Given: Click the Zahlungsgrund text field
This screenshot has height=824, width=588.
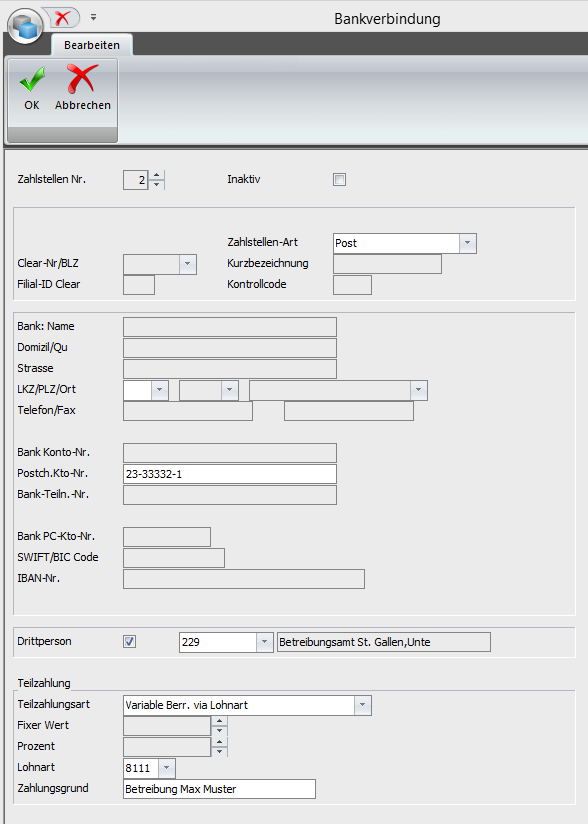Looking at the screenshot, I should [x=219, y=789].
